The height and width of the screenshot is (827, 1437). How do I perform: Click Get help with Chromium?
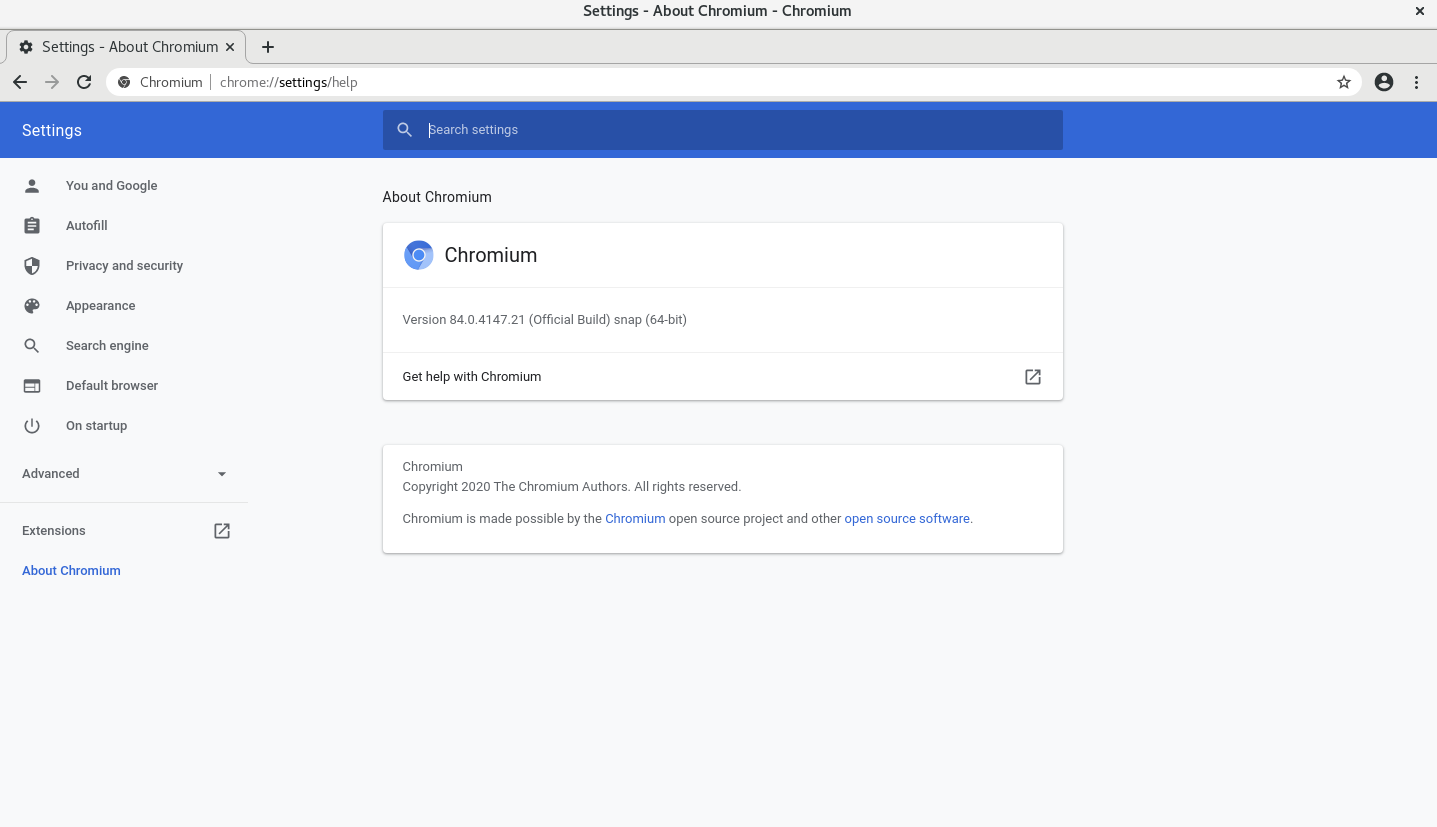pyautogui.click(x=722, y=377)
